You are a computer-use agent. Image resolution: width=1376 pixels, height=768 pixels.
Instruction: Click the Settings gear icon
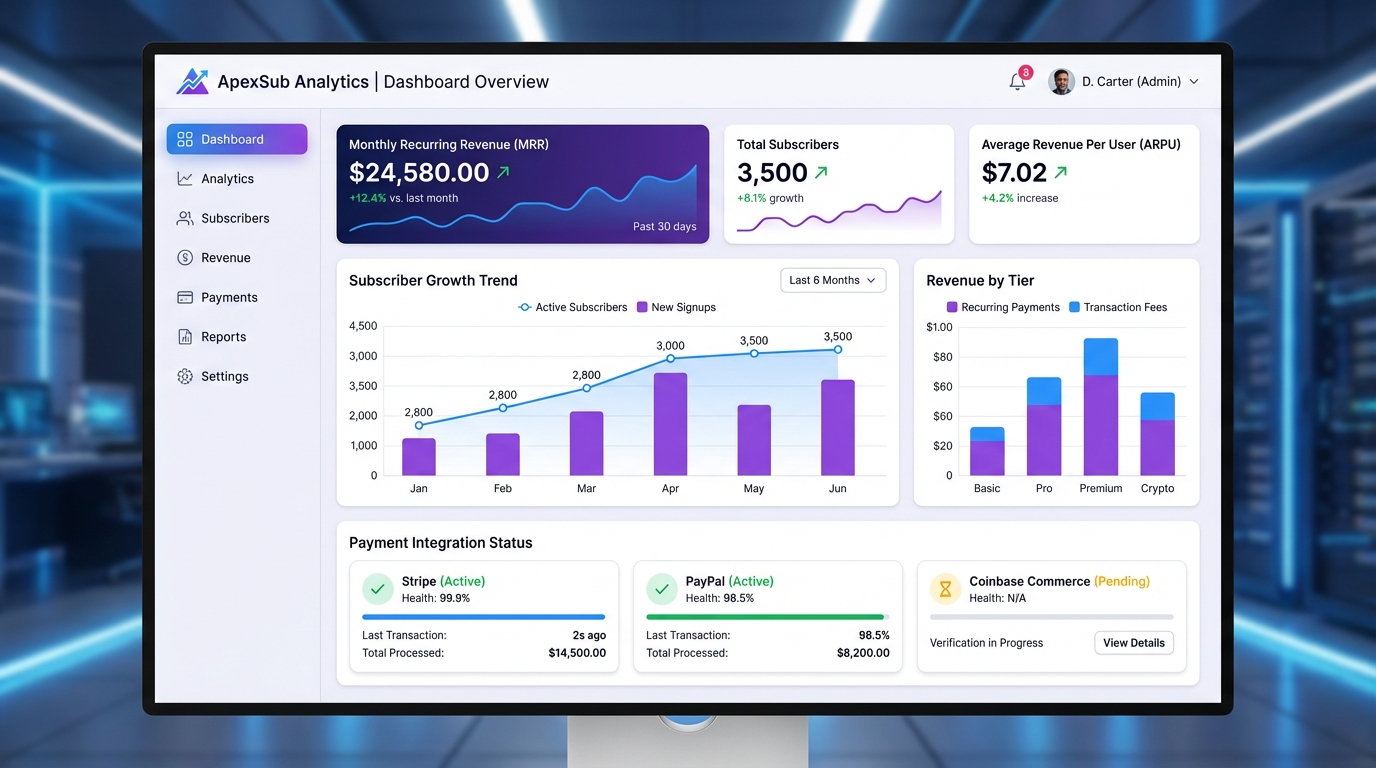(x=186, y=376)
